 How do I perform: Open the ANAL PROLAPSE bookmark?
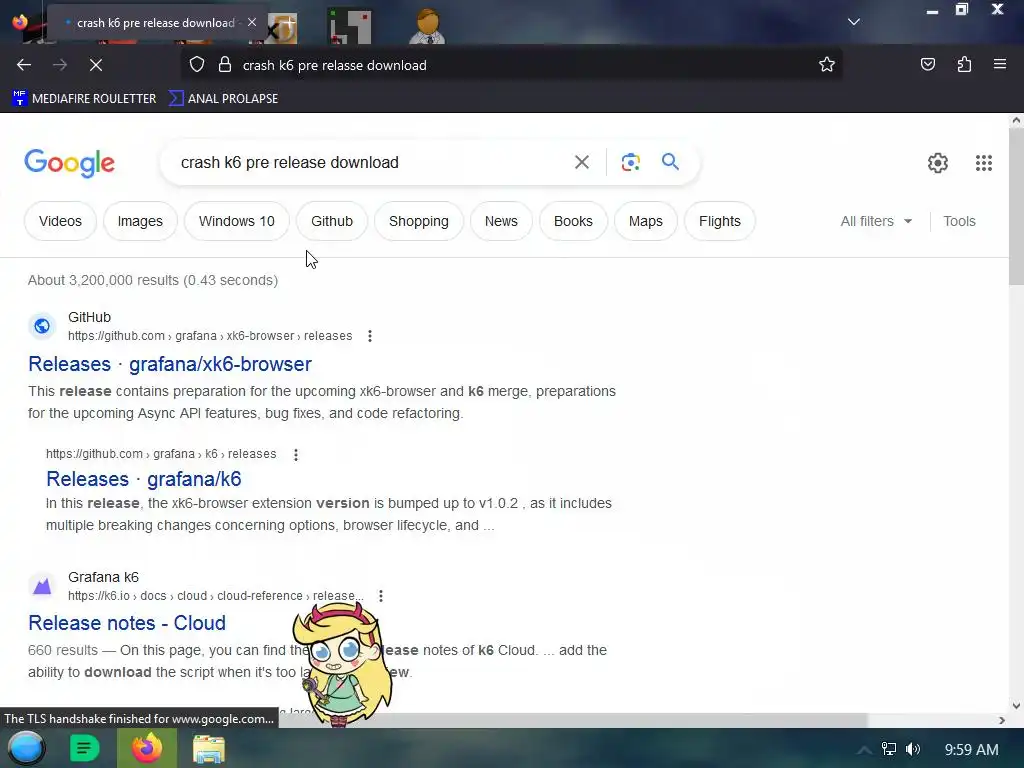(x=223, y=99)
